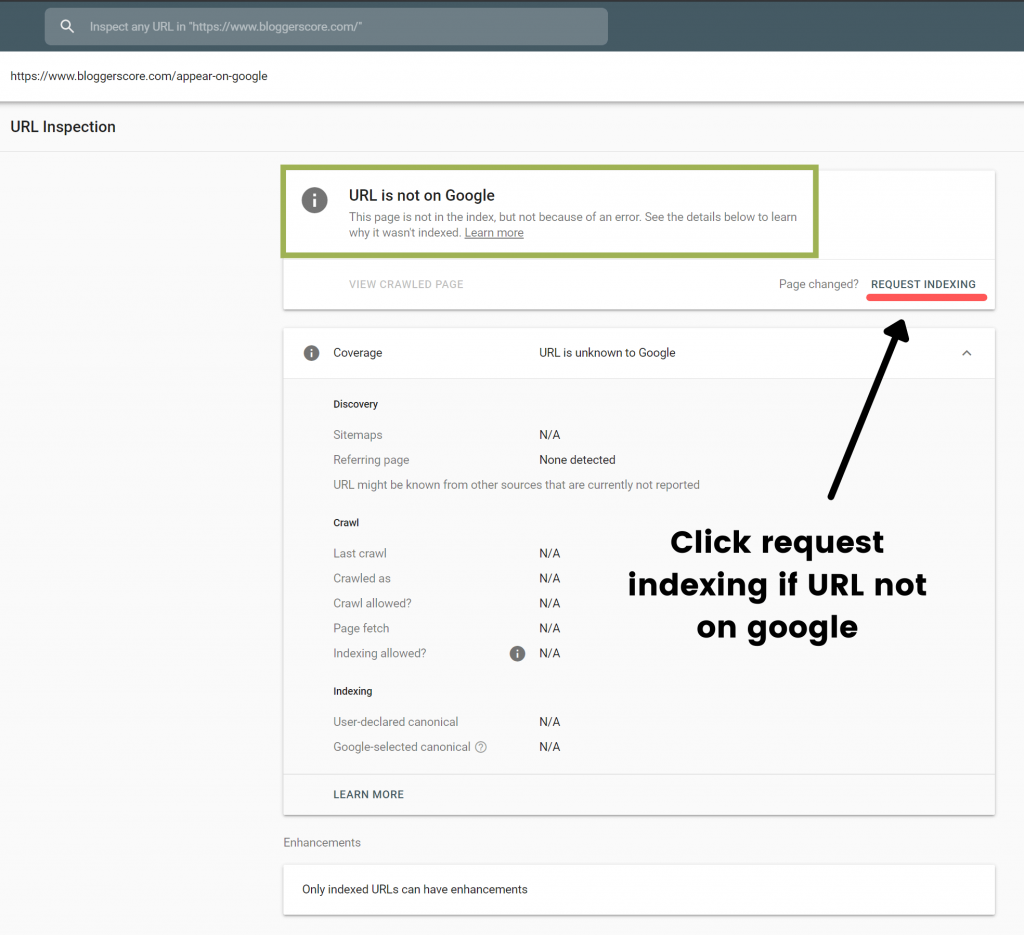The height and width of the screenshot is (935, 1024).
Task: Click 'Only indexed URLs can have enhancements' card
Action: [x=639, y=890]
